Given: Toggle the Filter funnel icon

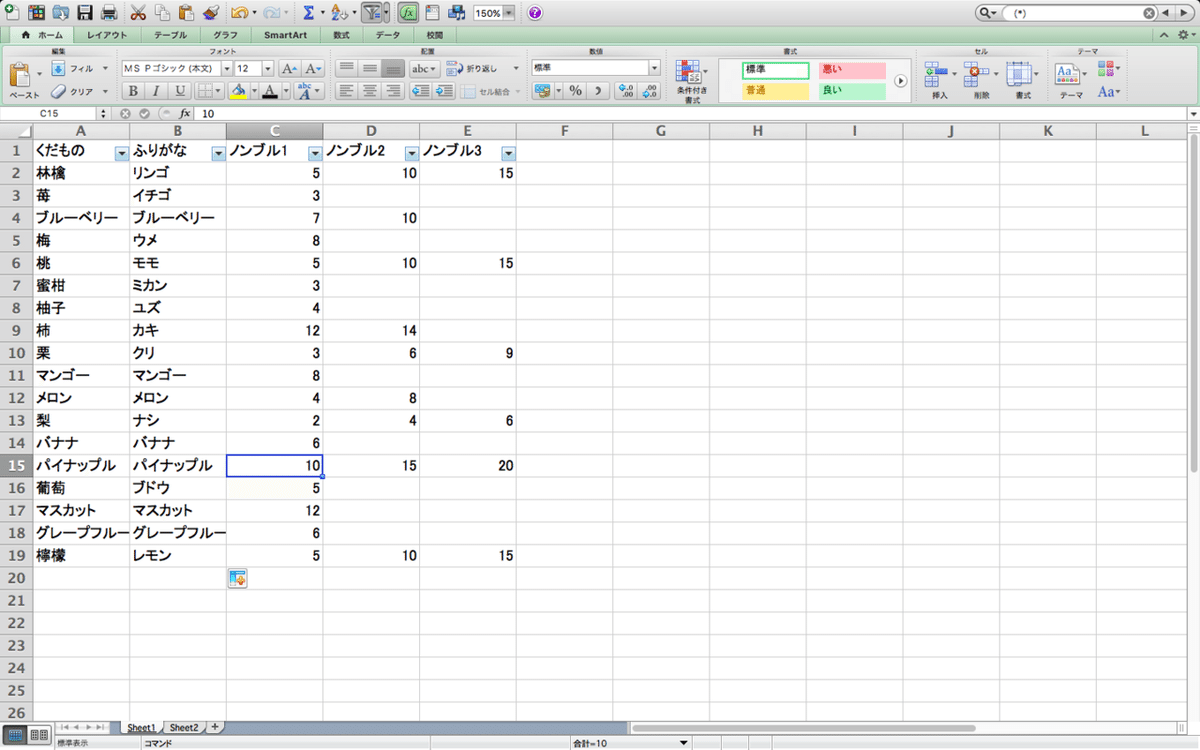Looking at the screenshot, I should pyautogui.click(x=372, y=13).
